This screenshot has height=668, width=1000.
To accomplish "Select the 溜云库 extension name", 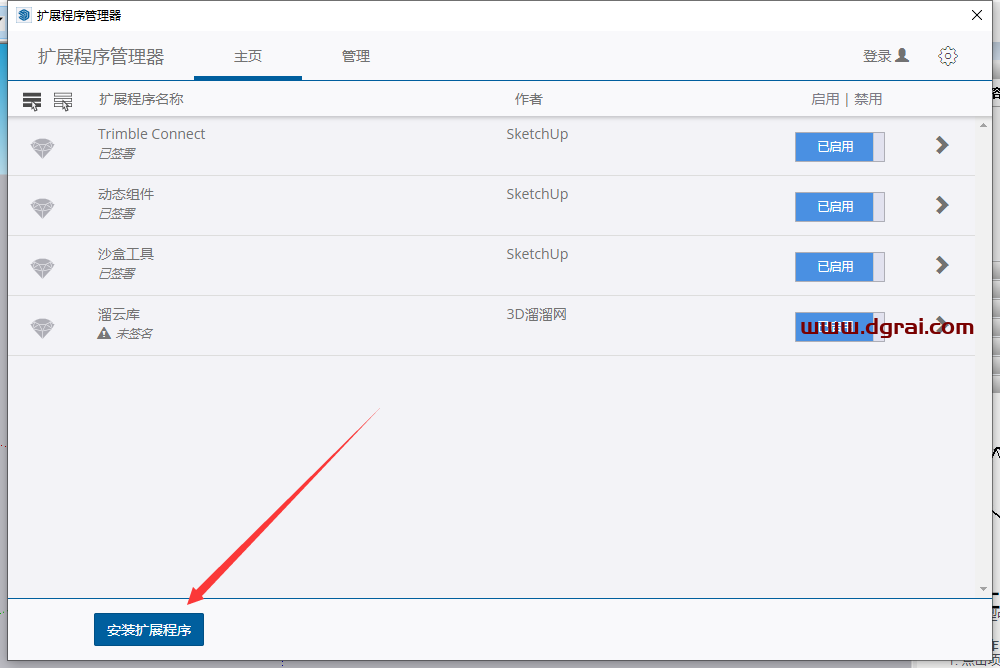I will [x=119, y=314].
